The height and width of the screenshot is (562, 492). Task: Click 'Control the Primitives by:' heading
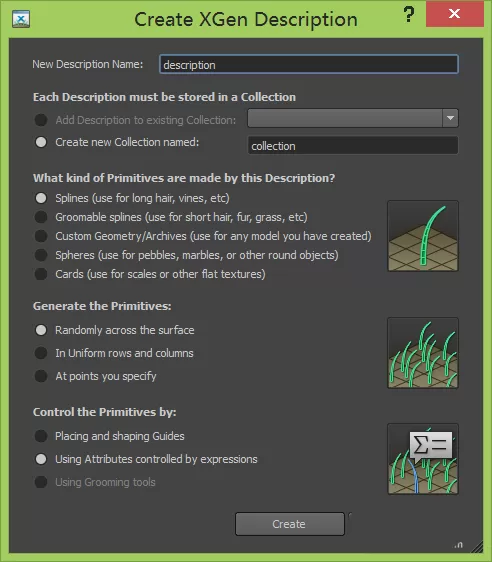[105, 412]
